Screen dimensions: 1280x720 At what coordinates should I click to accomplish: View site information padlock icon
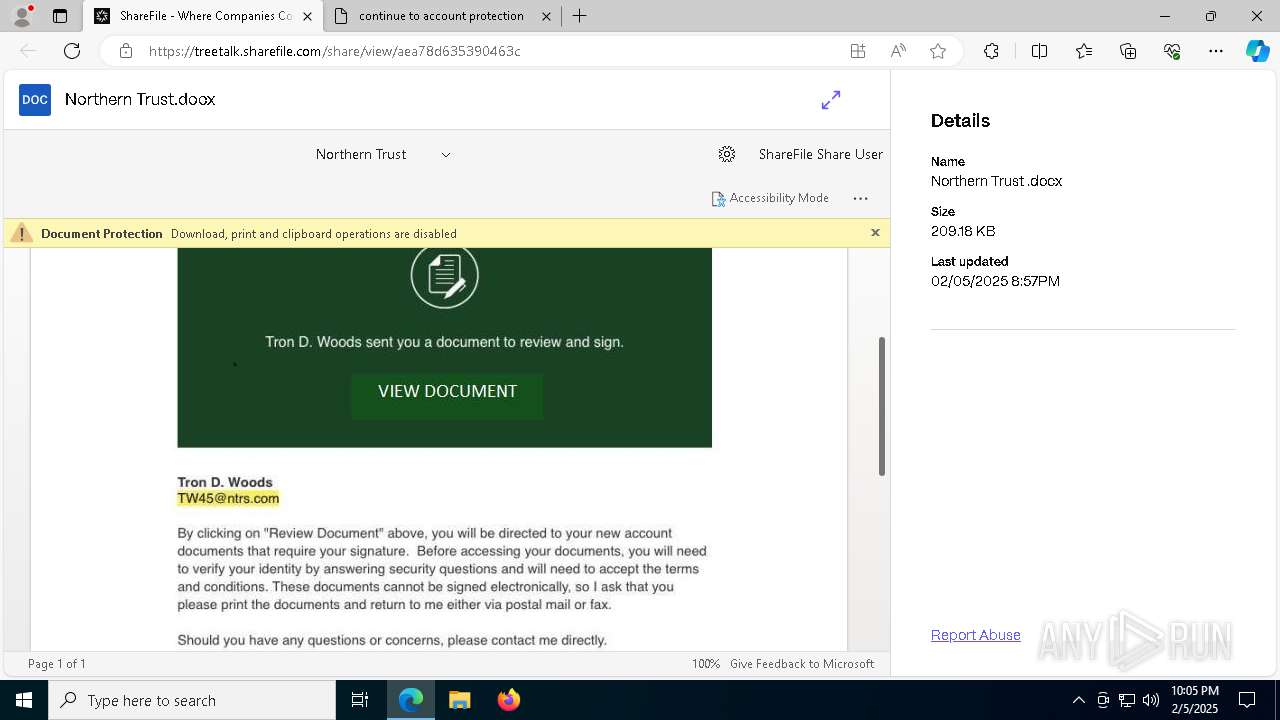tap(126, 51)
